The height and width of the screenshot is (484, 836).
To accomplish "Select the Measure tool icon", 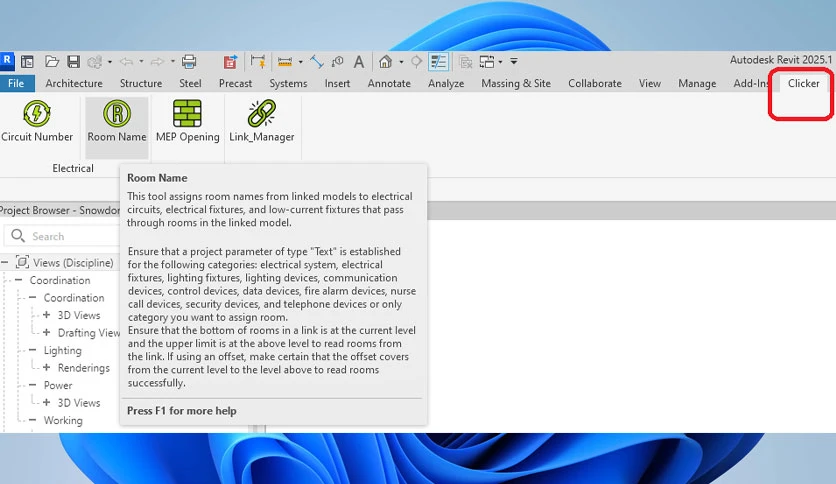I will (285, 62).
